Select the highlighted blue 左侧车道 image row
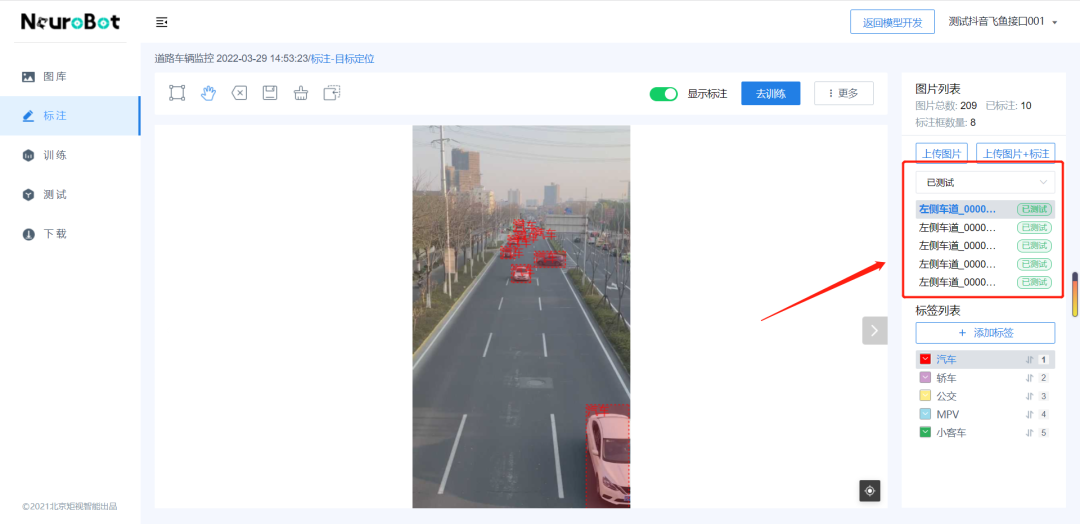 [x=985, y=209]
